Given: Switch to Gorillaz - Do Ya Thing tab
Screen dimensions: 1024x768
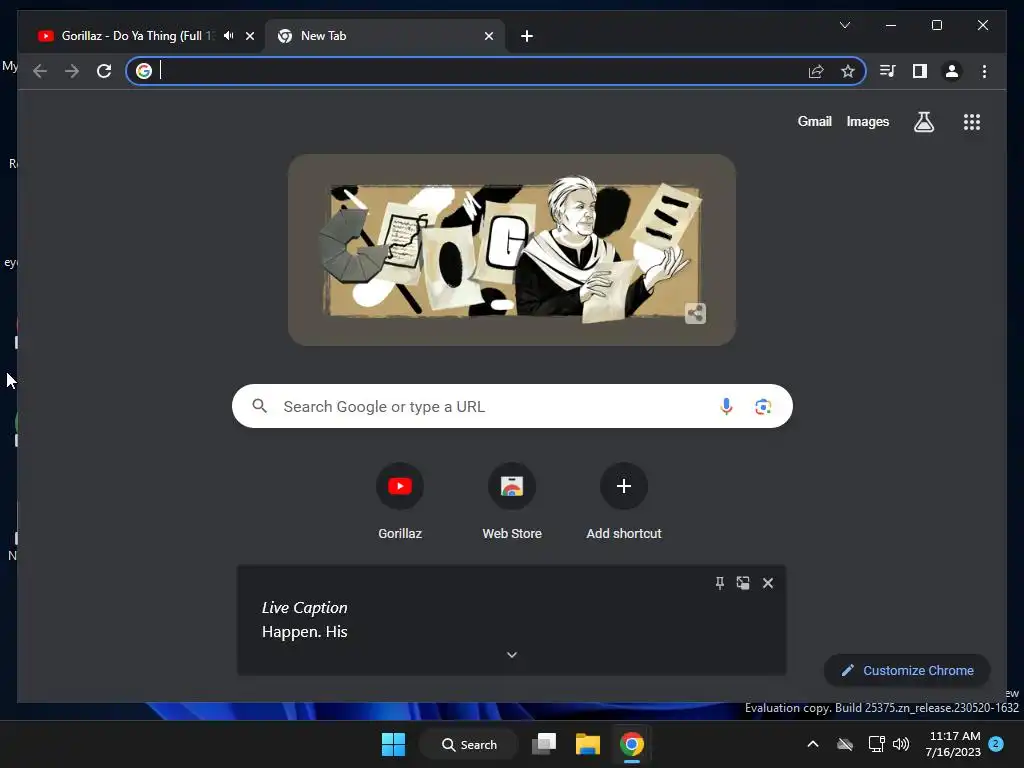Looking at the screenshot, I should tap(138, 36).
